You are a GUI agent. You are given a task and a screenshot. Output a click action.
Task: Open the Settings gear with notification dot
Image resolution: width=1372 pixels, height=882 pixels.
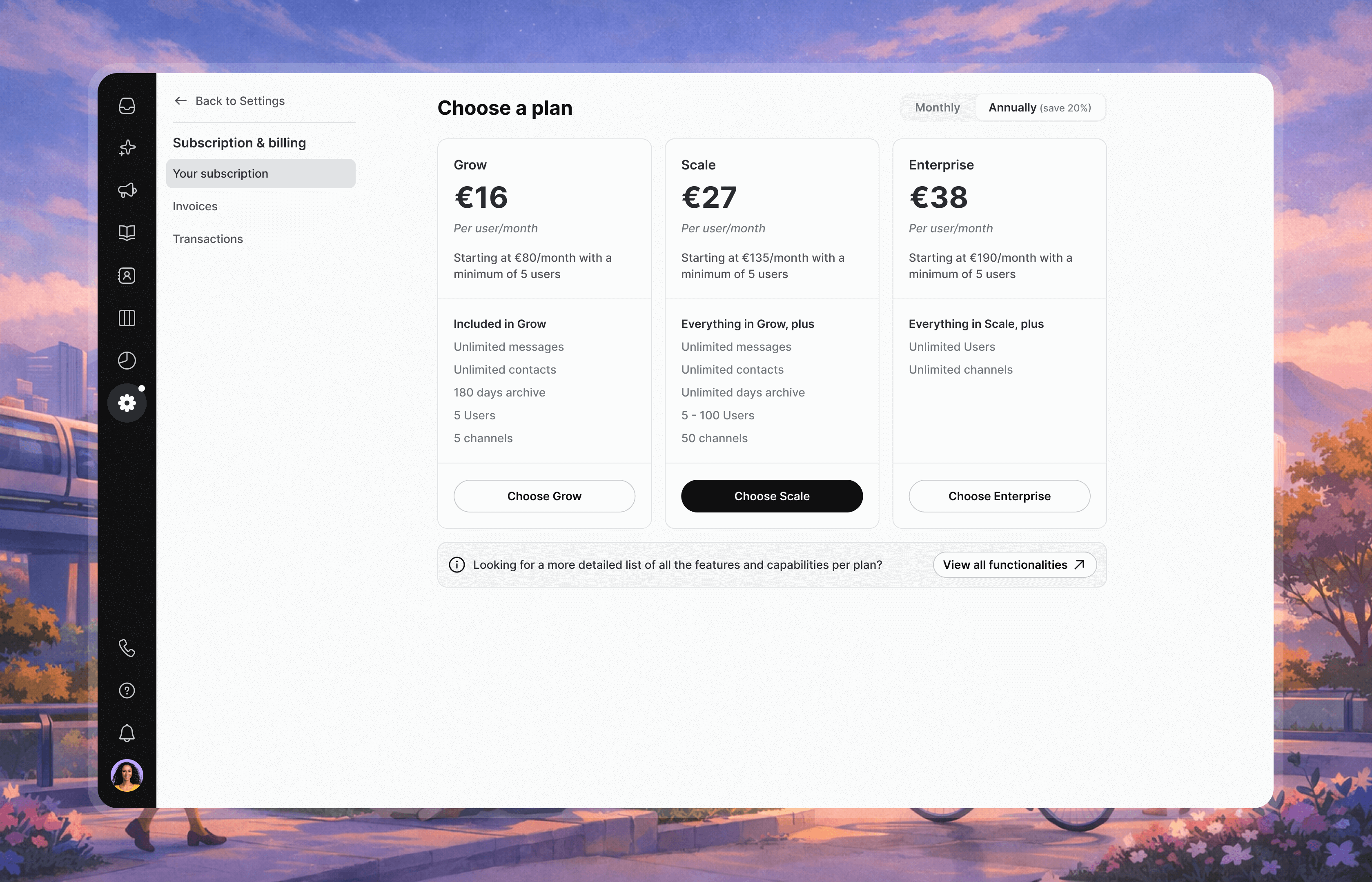(x=127, y=403)
